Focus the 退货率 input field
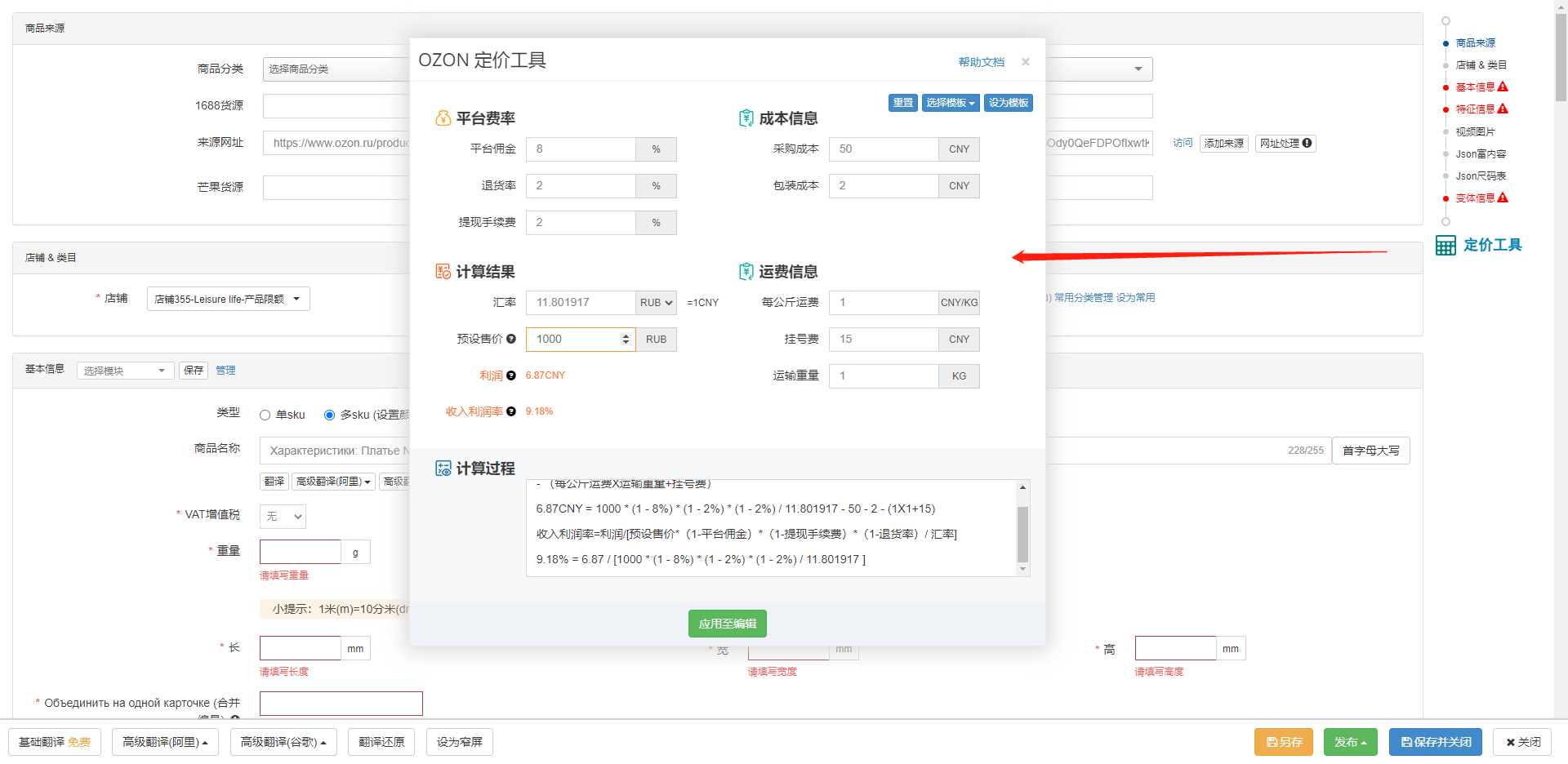This screenshot has height=764, width=1568. coord(581,186)
